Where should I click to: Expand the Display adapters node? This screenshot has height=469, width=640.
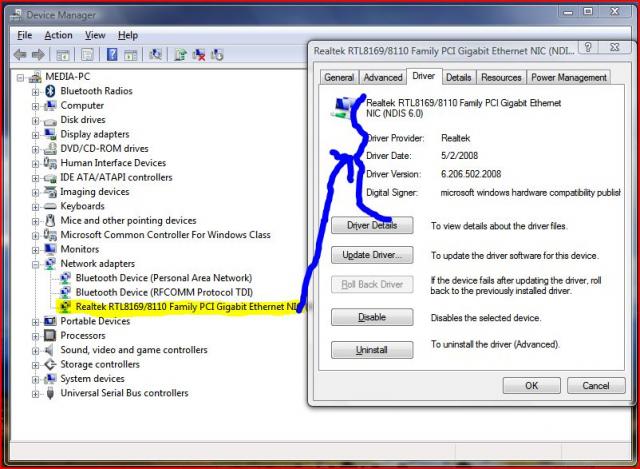[x=36, y=135]
